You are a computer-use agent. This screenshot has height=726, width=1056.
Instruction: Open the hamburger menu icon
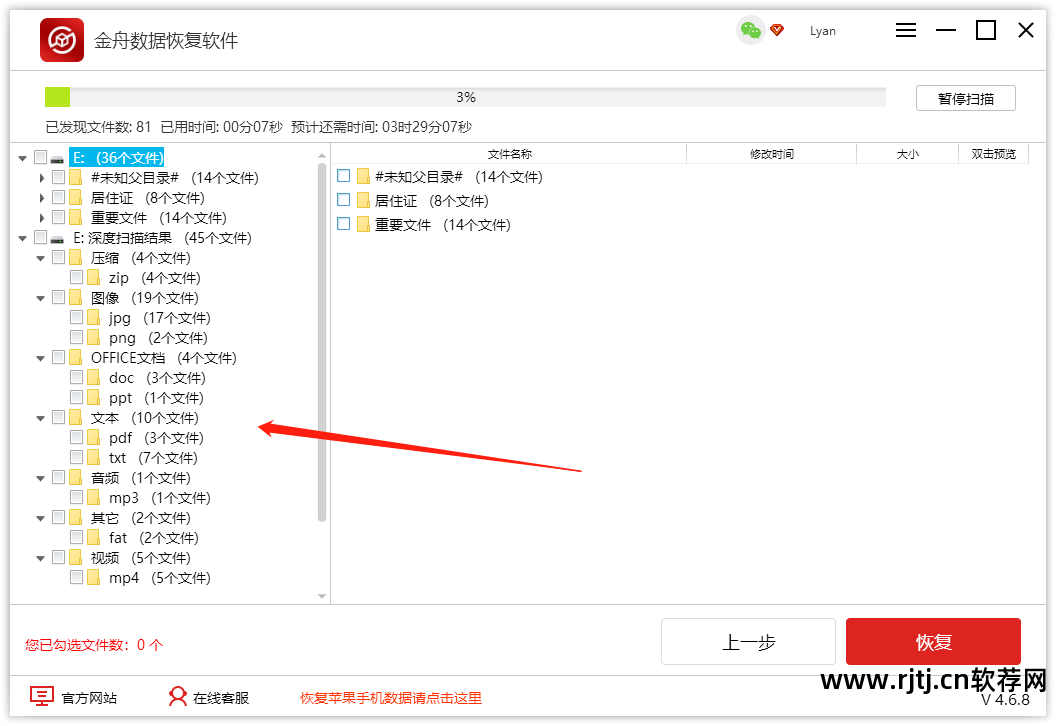(x=906, y=31)
